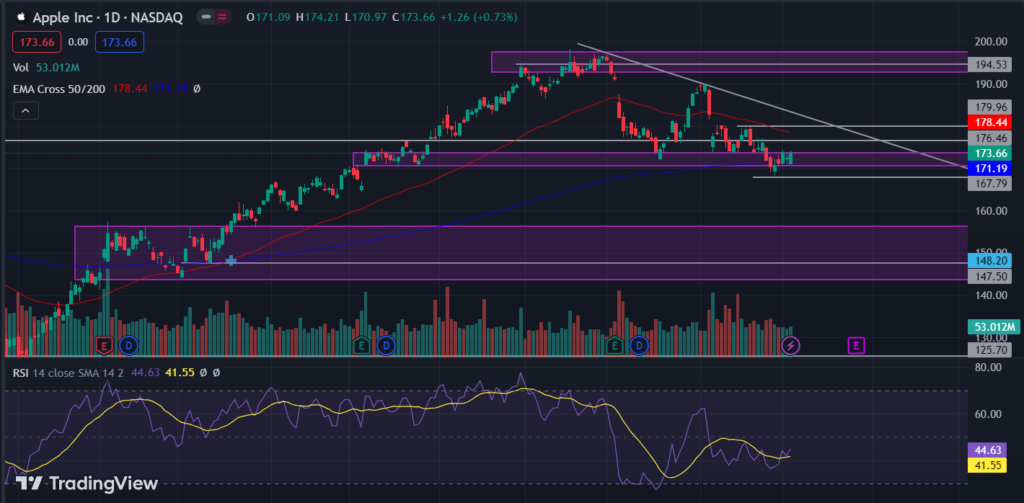Click 53.012M in the Vol legend
Image resolution: width=1024 pixels, height=503 pixels.
pyautogui.click(x=59, y=67)
